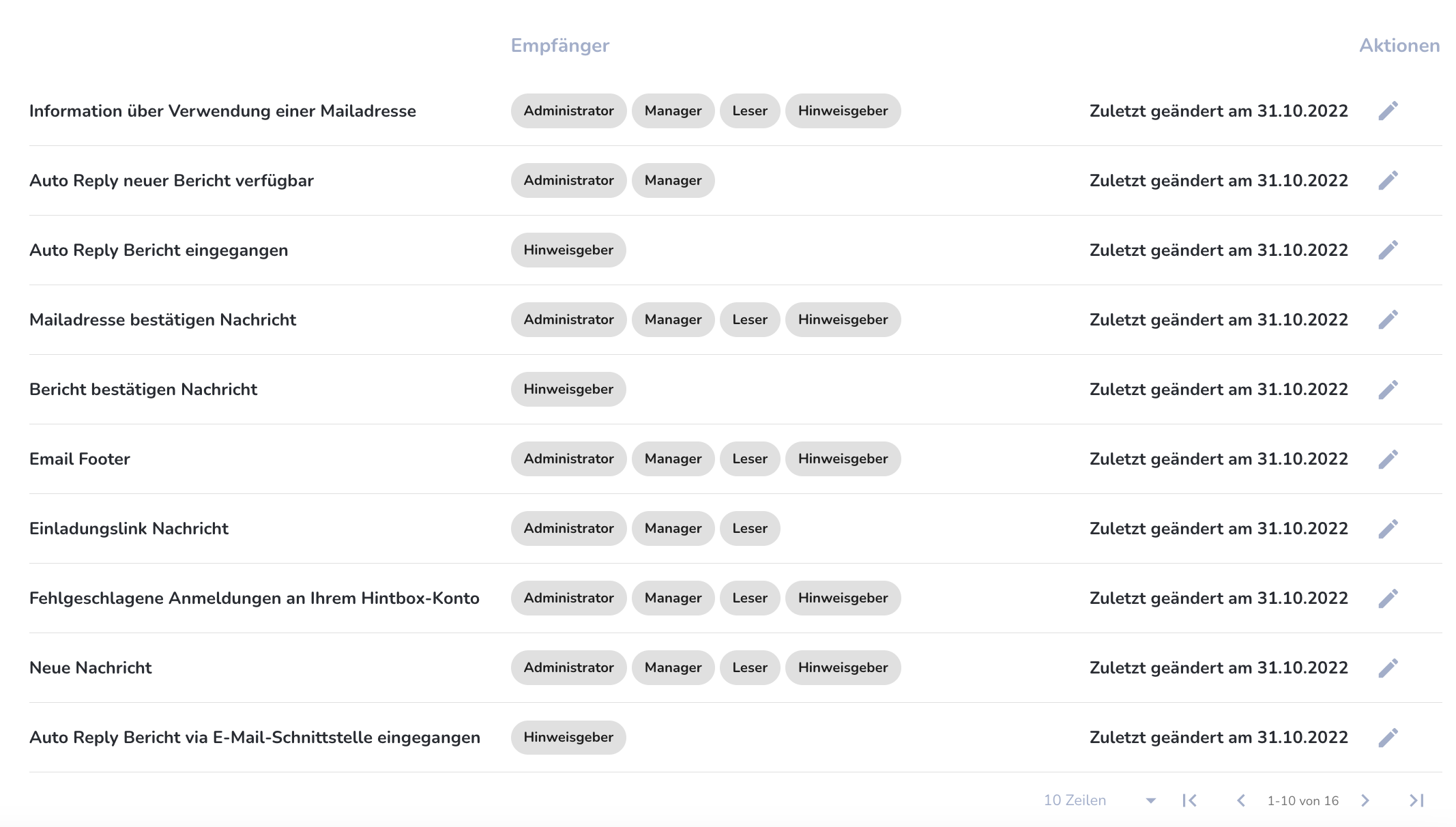Edit the Fehlgeschlagene Anmeldungen an Ihrem Hintbox-Konto template

point(1388,598)
